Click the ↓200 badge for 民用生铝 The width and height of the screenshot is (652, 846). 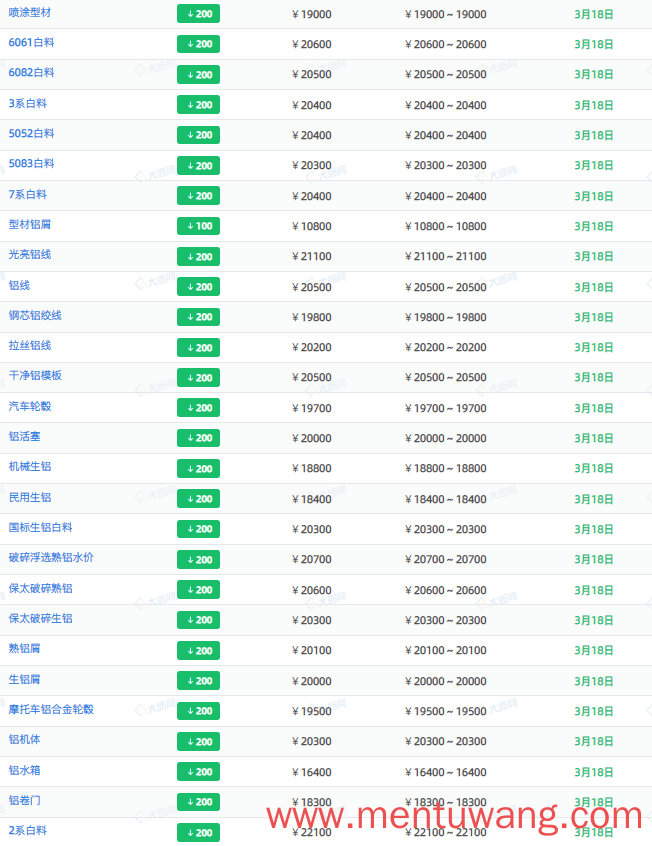click(198, 499)
